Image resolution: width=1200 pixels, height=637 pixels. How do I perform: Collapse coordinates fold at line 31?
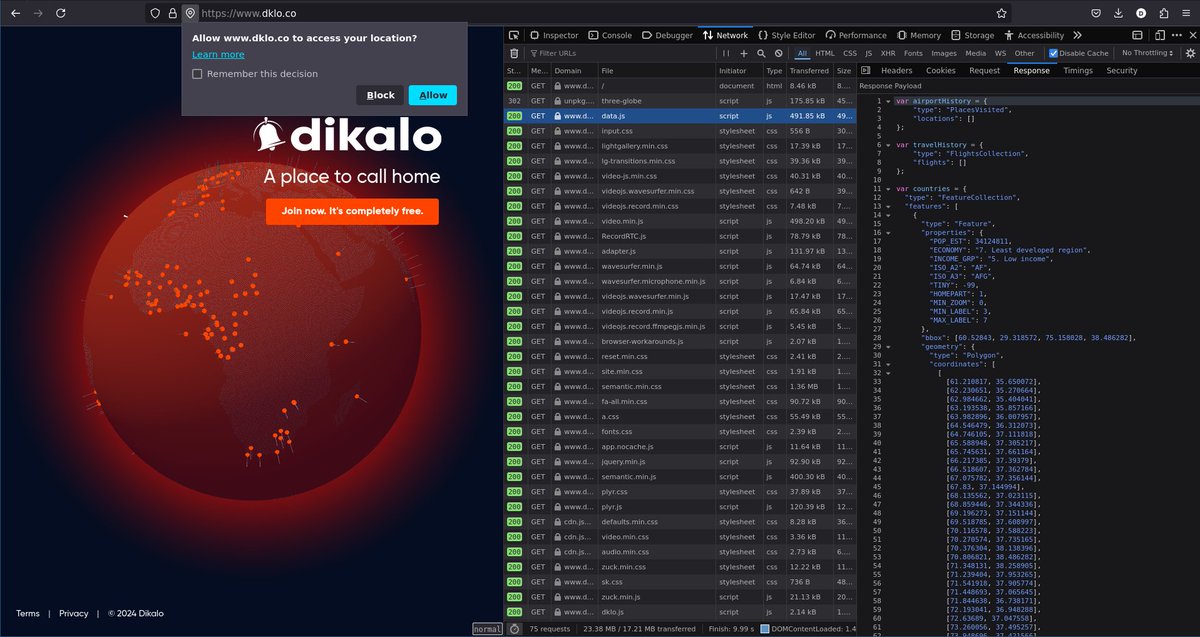click(x=888, y=363)
